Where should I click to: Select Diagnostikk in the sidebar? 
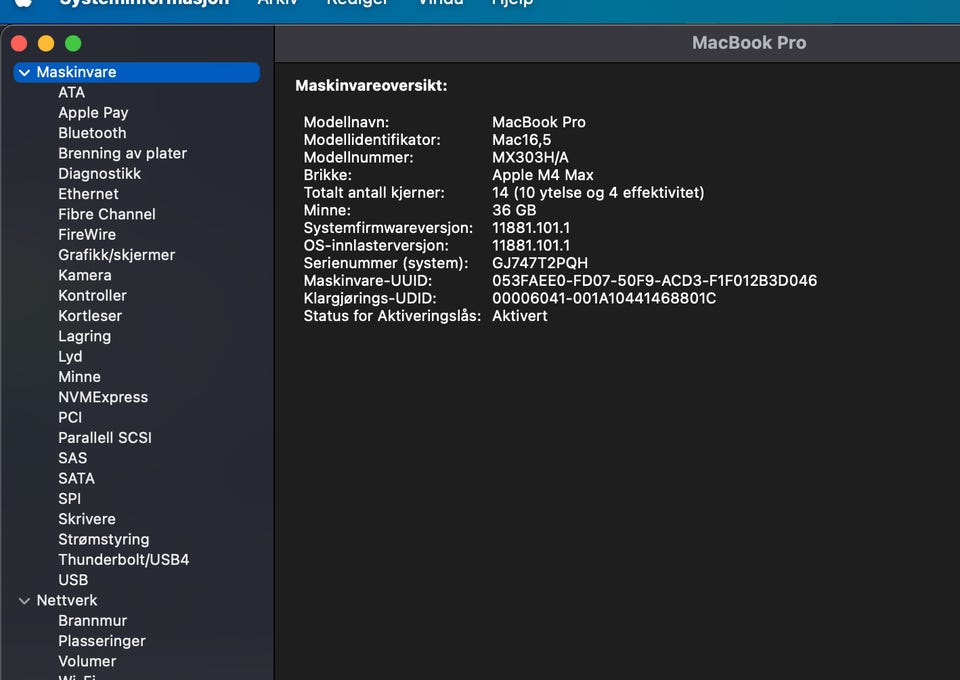[100, 174]
